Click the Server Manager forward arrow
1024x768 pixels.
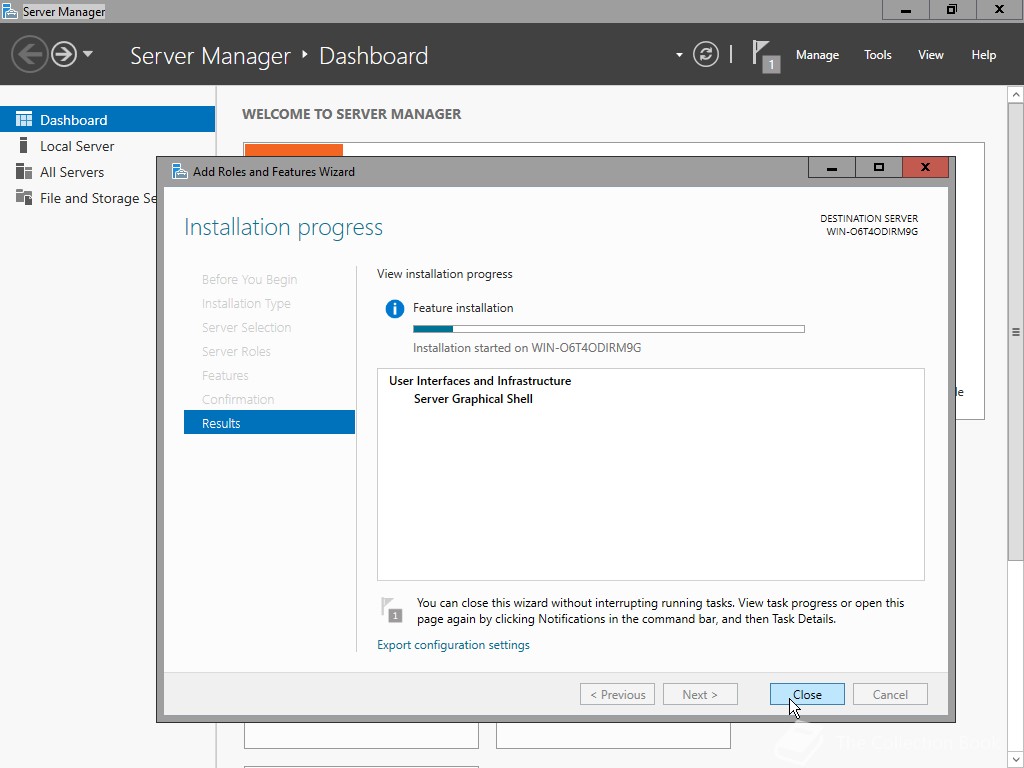tap(64, 54)
